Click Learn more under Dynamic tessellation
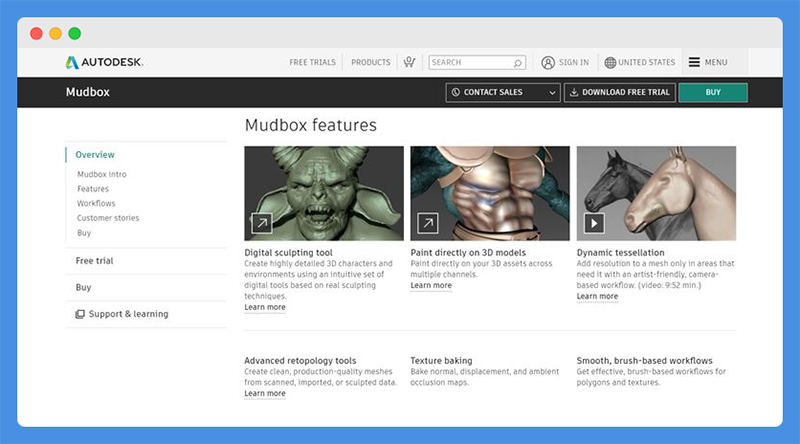Screen dimensions: 800x444 point(597,296)
